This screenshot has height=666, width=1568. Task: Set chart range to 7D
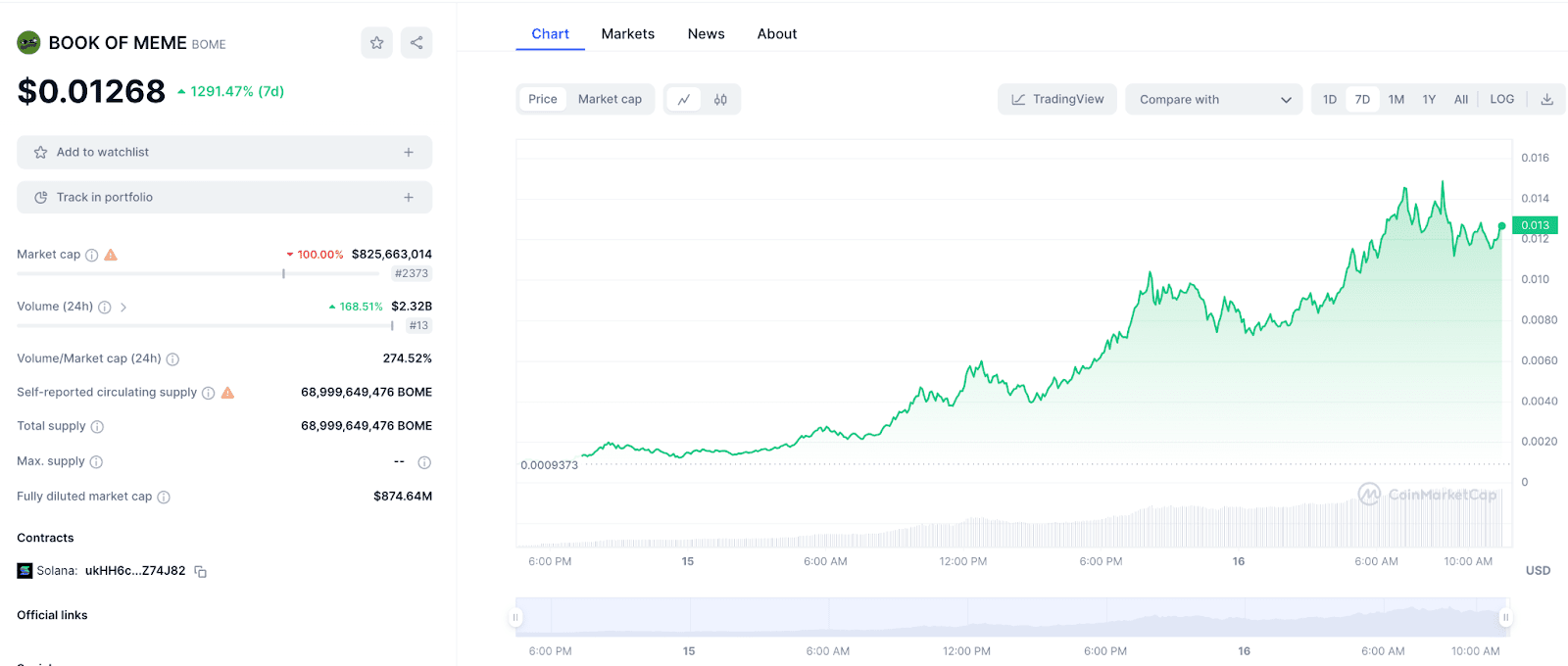tap(1362, 99)
